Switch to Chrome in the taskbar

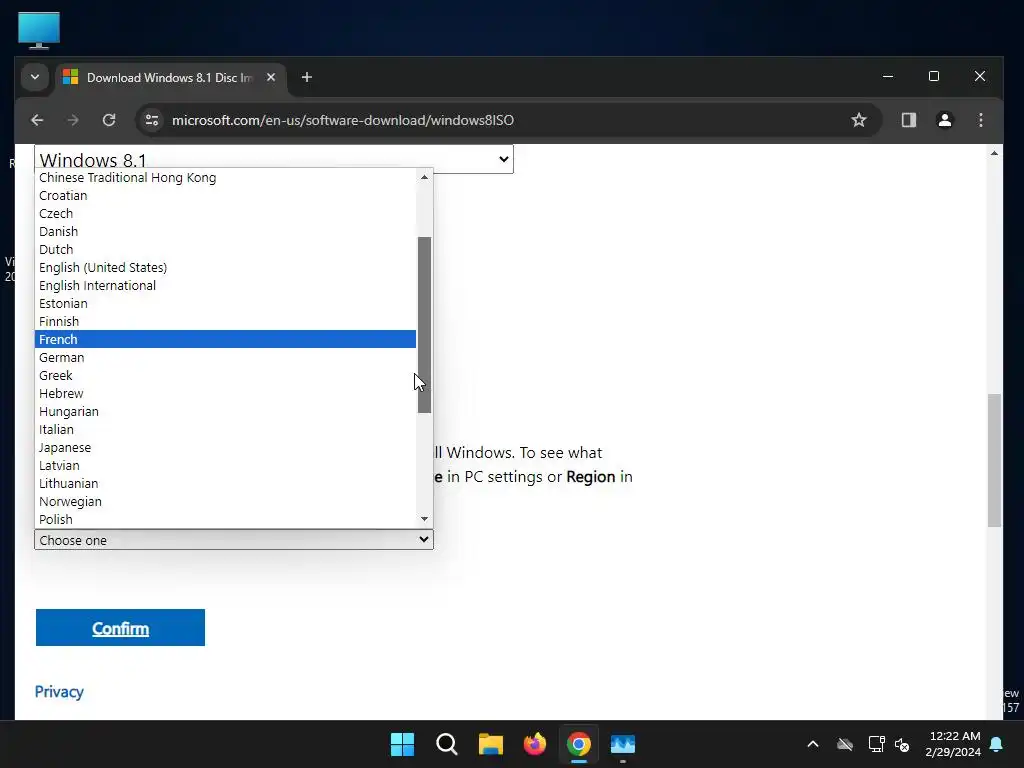[x=579, y=744]
